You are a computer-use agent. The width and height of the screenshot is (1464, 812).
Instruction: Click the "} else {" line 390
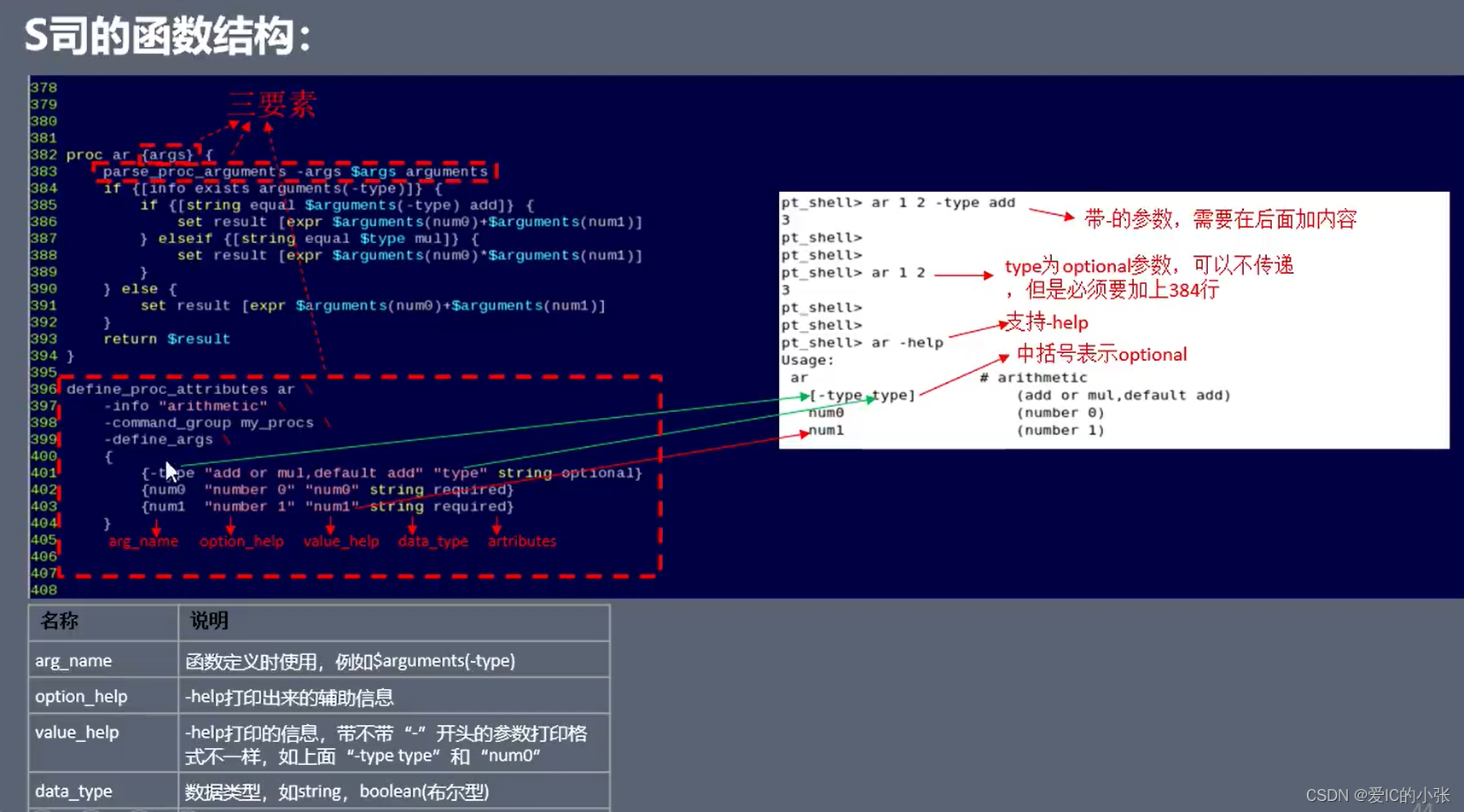(x=140, y=288)
